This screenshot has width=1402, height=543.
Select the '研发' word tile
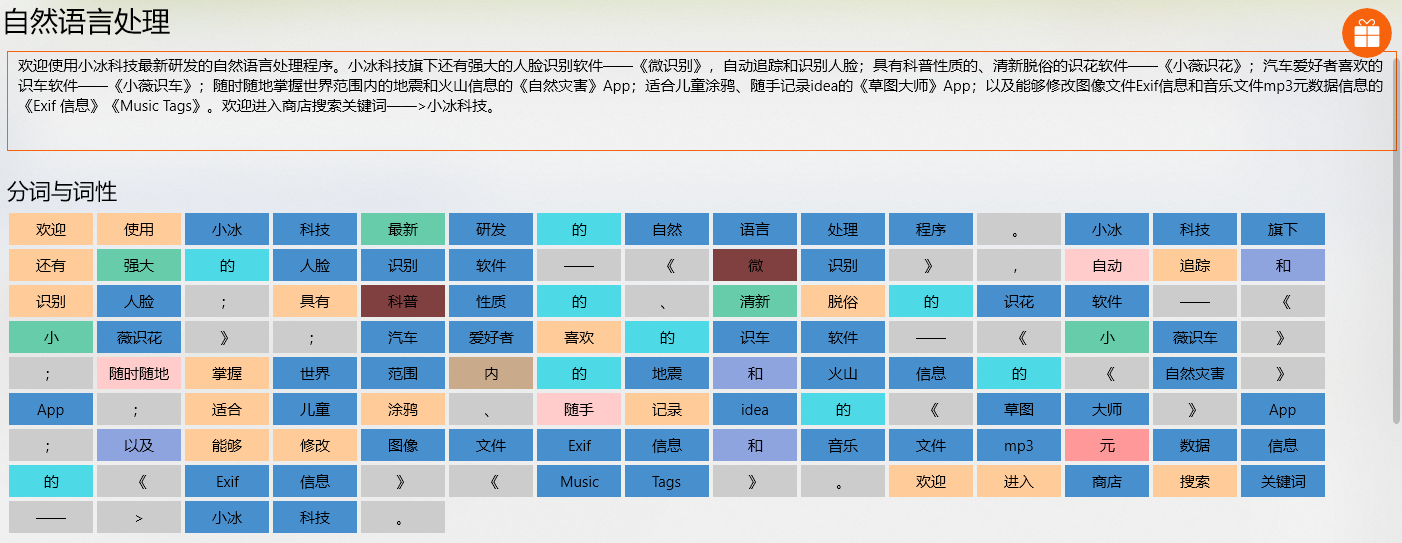click(491, 229)
